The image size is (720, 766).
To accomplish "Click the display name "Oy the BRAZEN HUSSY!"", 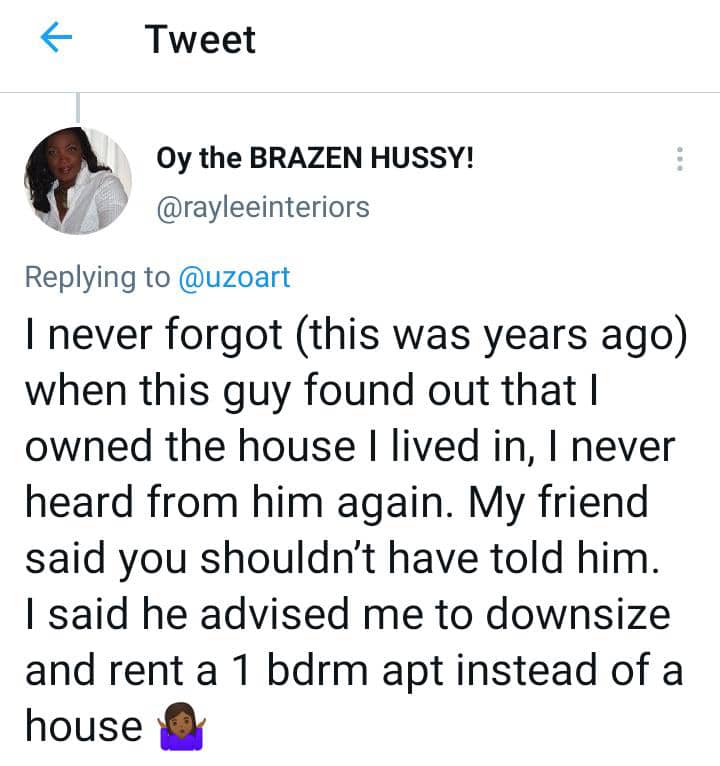I will (315, 158).
